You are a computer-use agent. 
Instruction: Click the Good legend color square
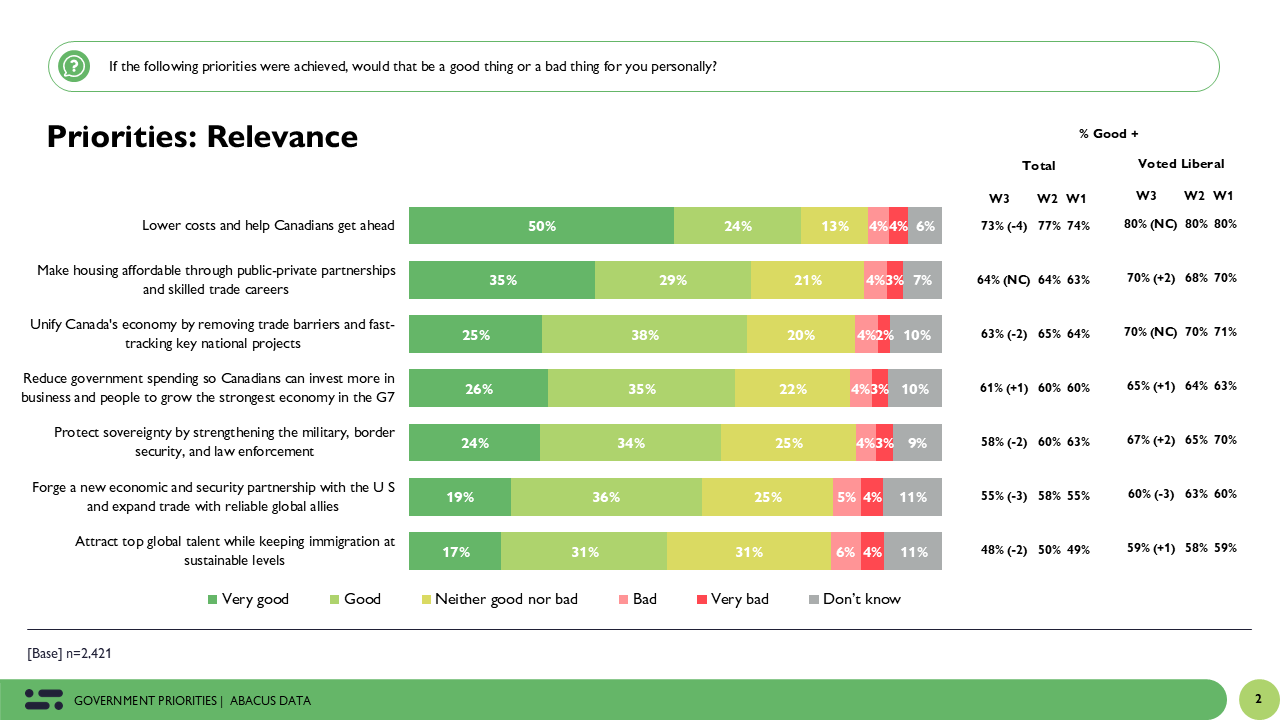335,600
